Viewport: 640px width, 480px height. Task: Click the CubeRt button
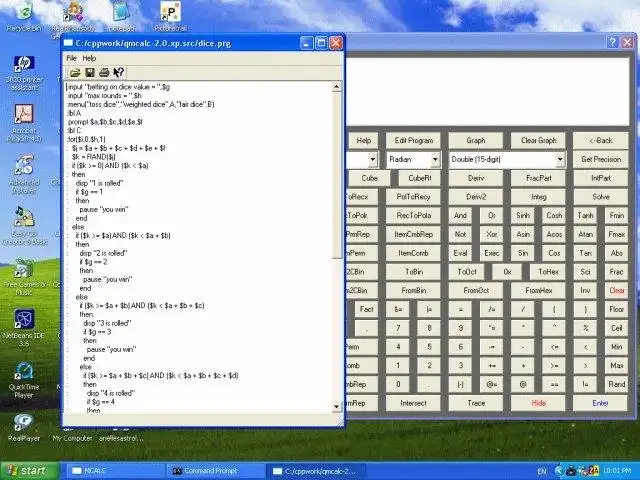pyautogui.click(x=420, y=178)
